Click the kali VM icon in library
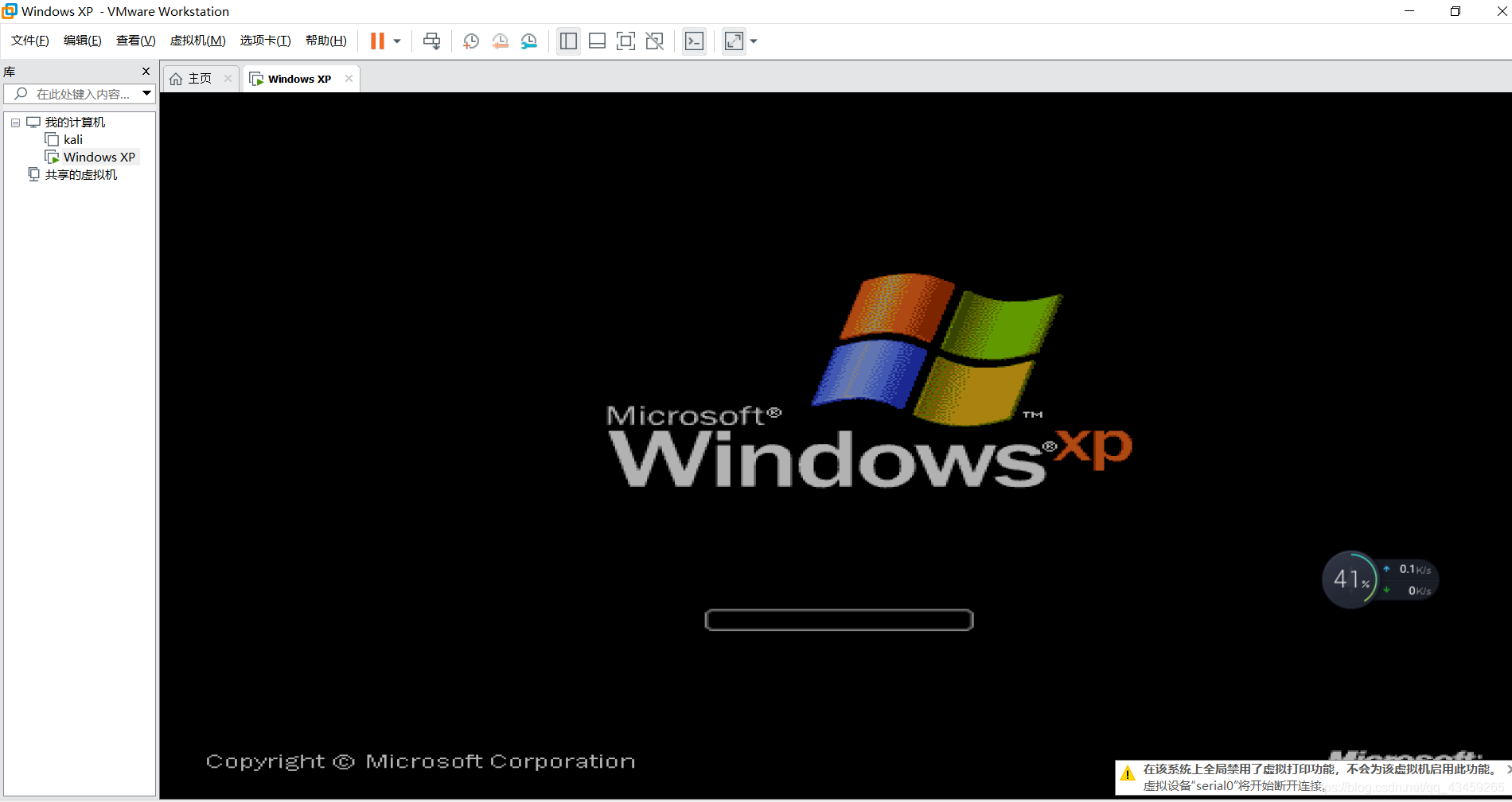Image resolution: width=1512 pixels, height=802 pixels. point(53,140)
